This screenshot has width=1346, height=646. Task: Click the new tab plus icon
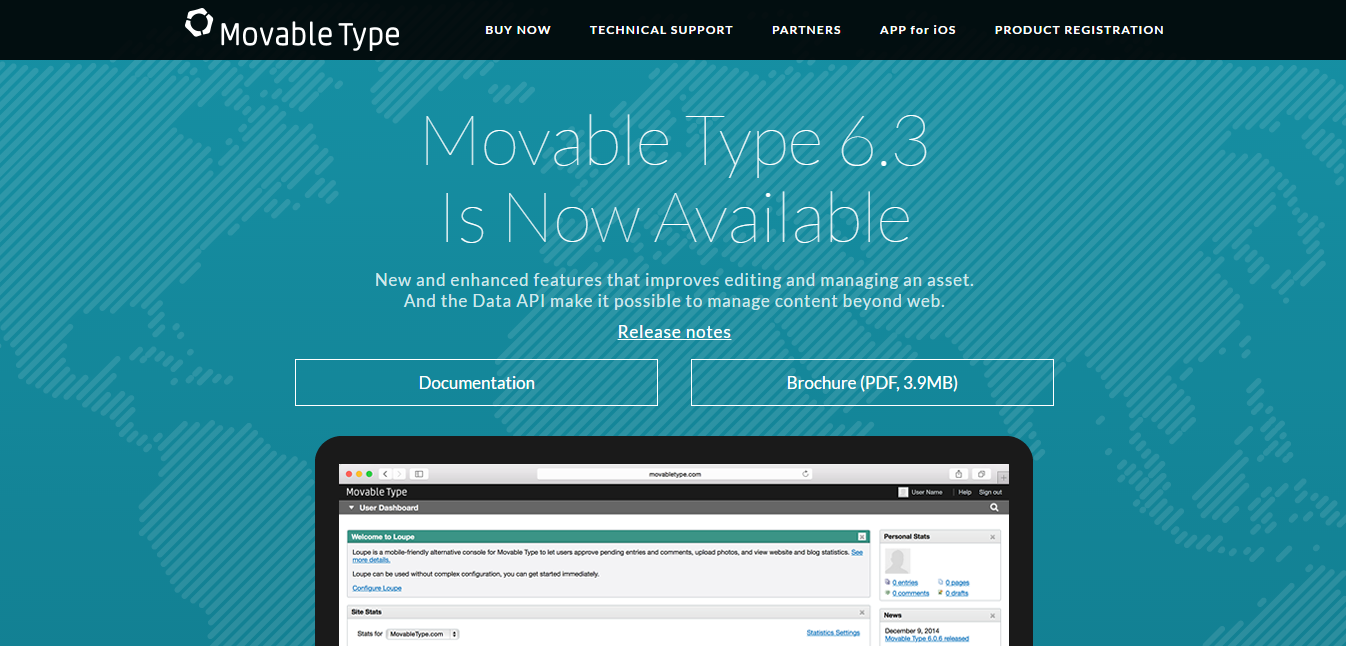click(x=1003, y=477)
